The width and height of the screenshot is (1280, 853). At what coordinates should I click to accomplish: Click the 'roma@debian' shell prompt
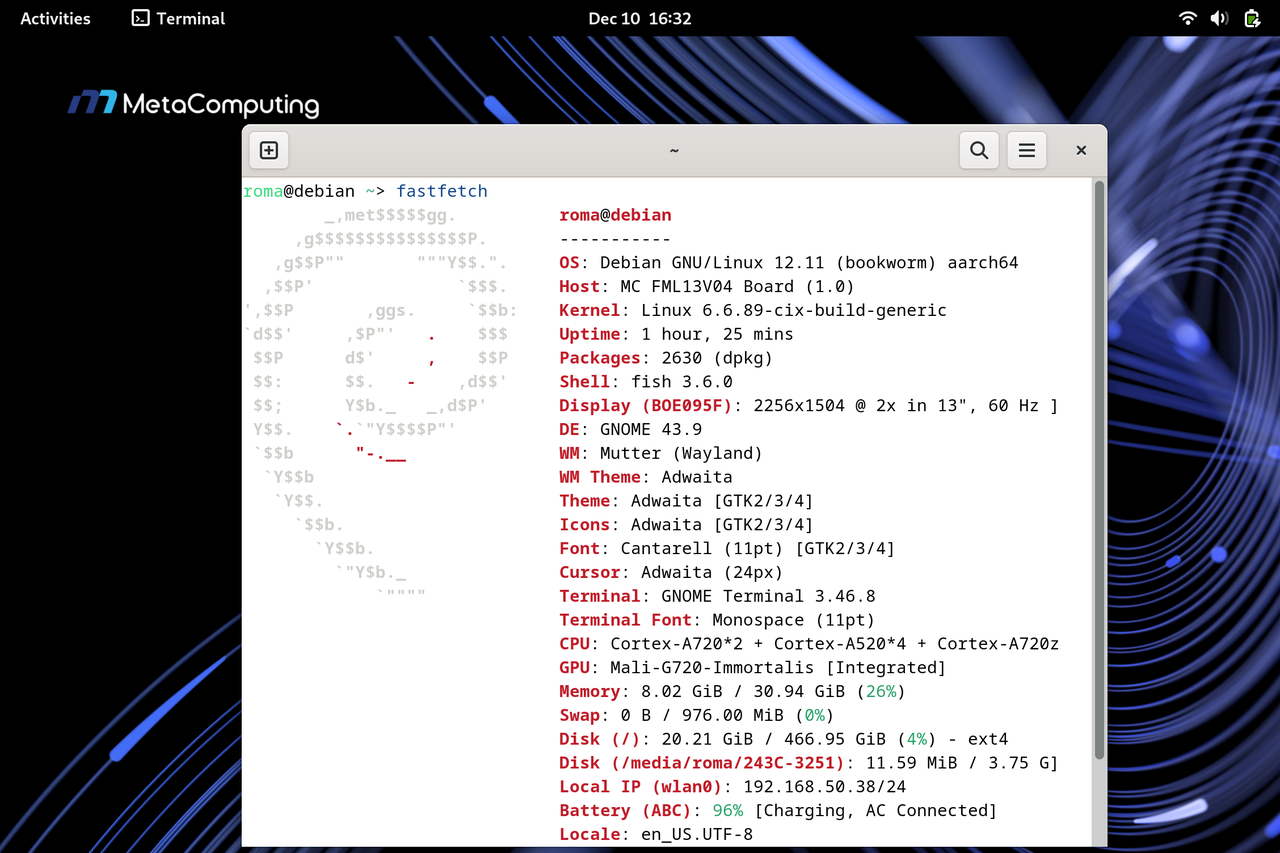click(299, 191)
